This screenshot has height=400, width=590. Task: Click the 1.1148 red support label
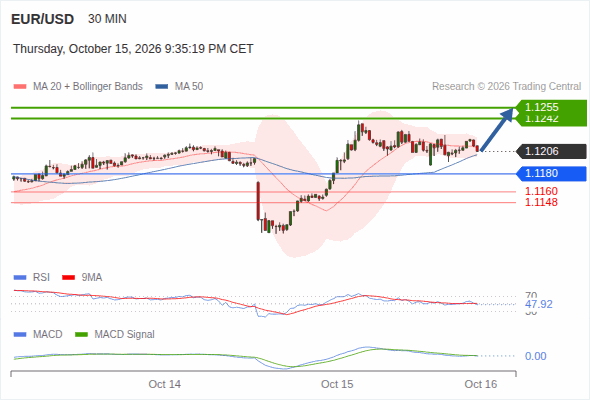click(x=541, y=202)
